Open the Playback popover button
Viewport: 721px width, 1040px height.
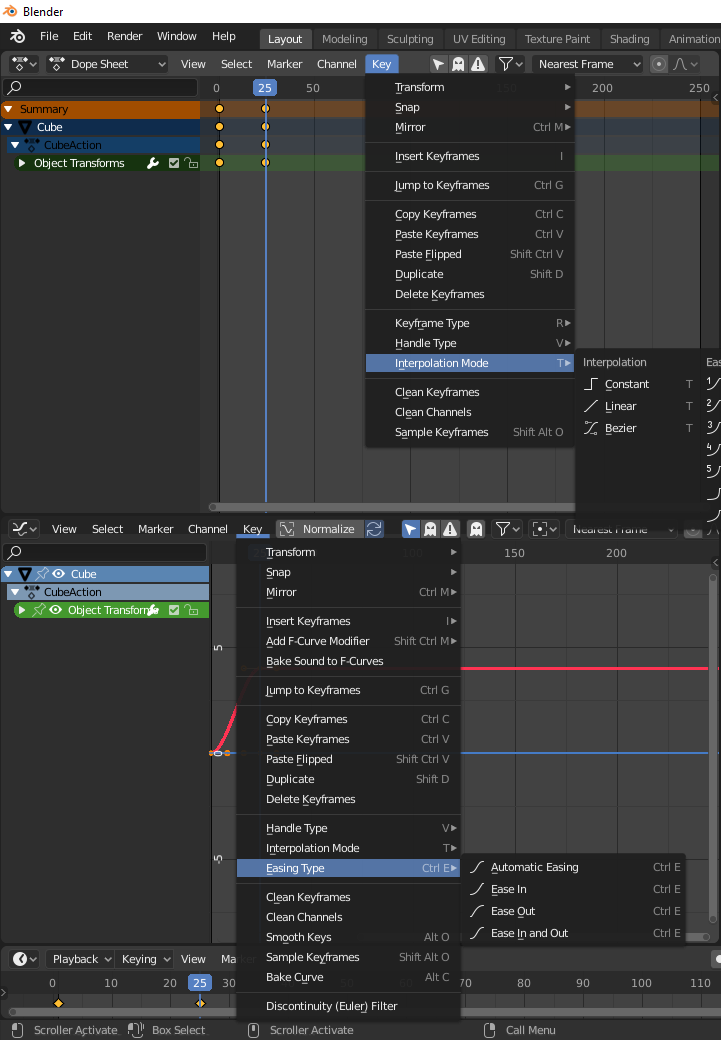pos(80,959)
